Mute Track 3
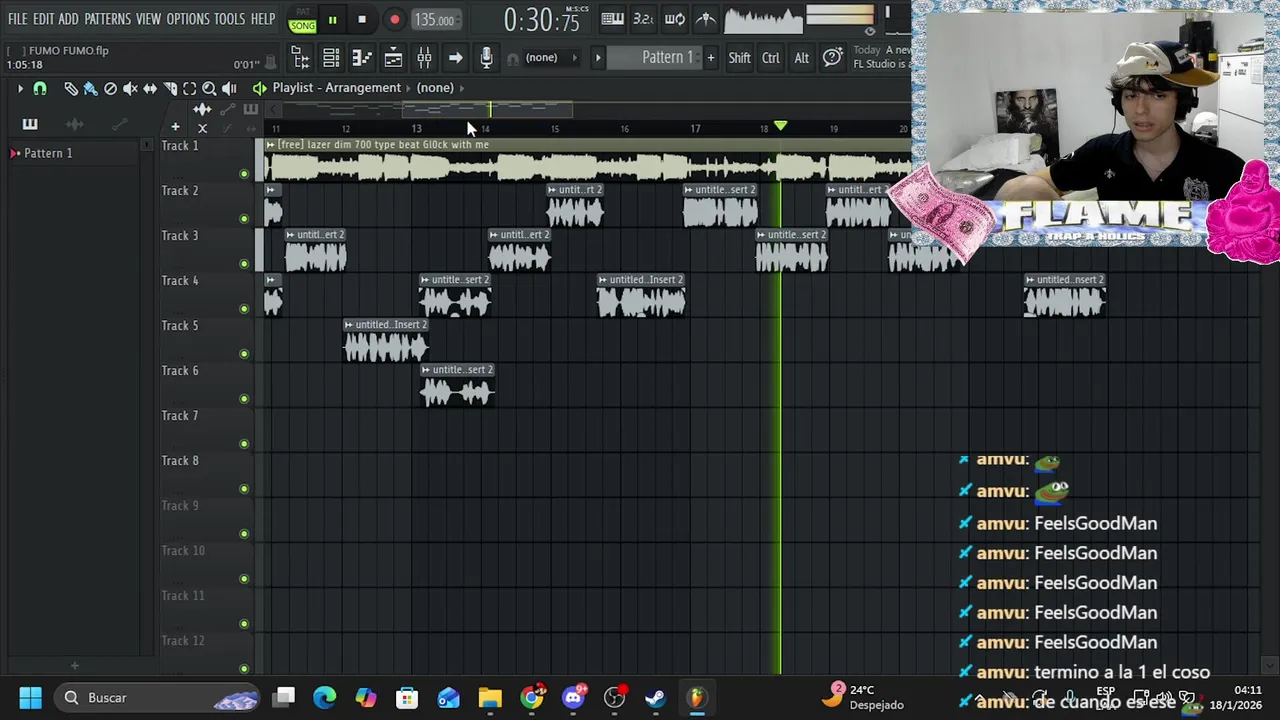The width and height of the screenshot is (1280, 720). [244, 264]
